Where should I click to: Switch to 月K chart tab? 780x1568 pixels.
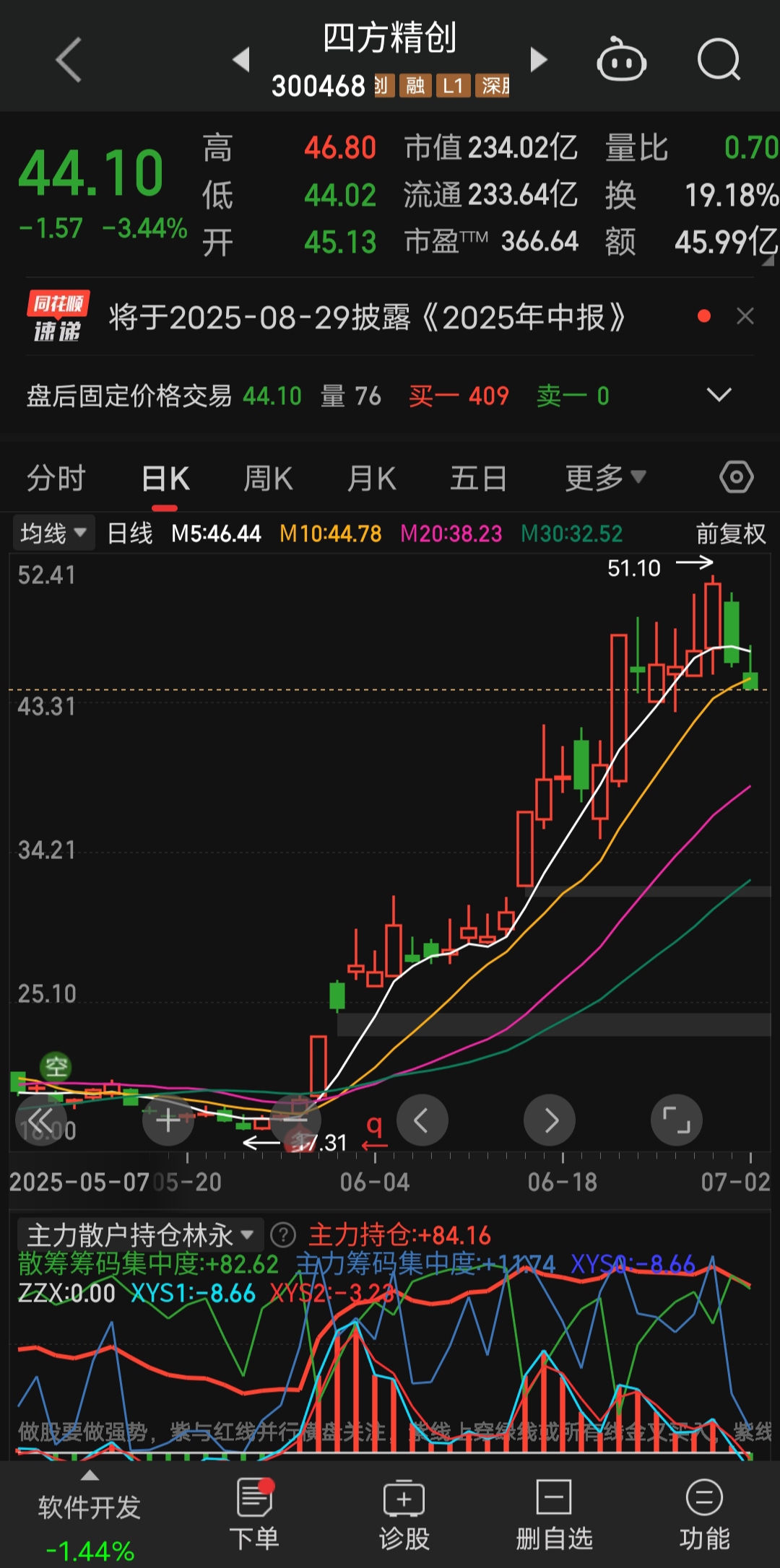[371, 478]
